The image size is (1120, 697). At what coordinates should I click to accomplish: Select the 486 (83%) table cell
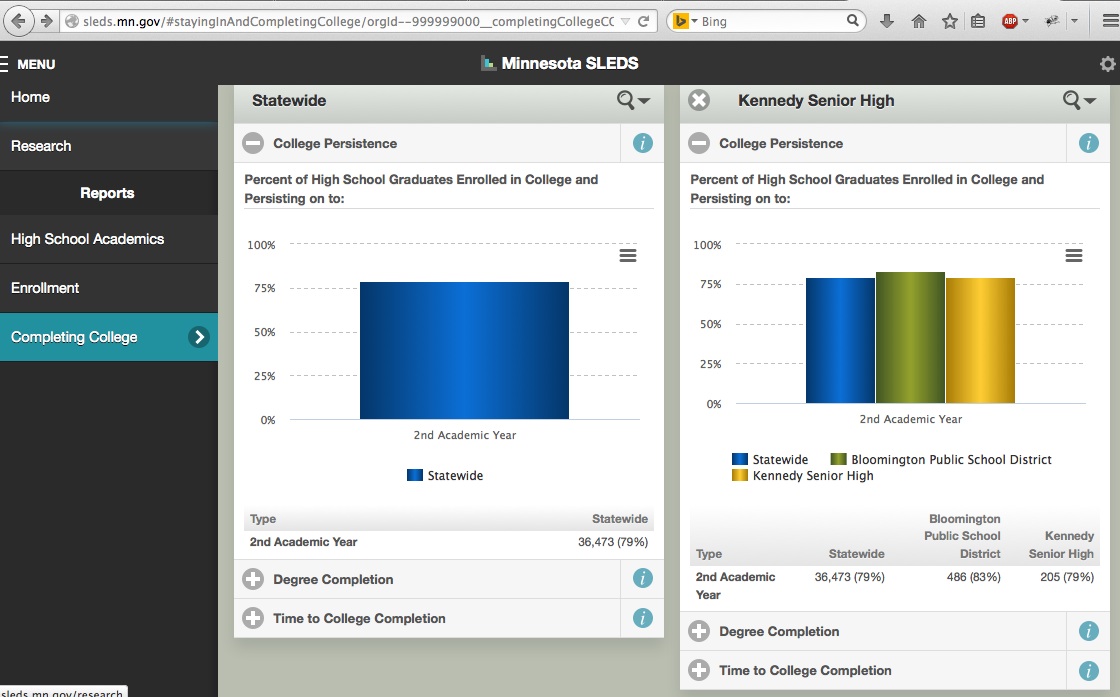click(x=974, y=577)
